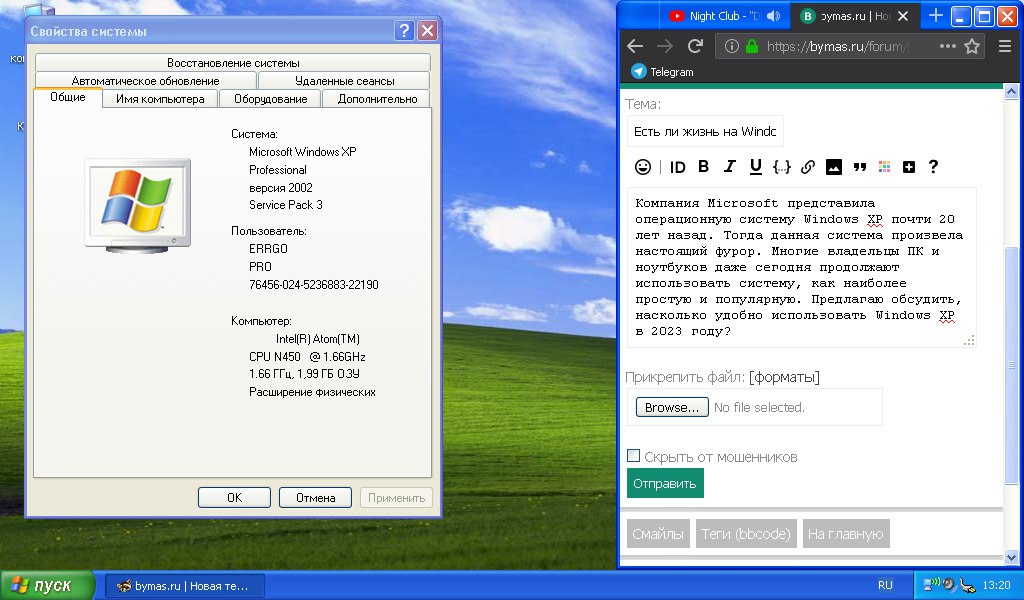The height and width of the screenshot is (600, 1024).
Task: Open editor help with the question mark icon
Action: (x=933, y=167)
